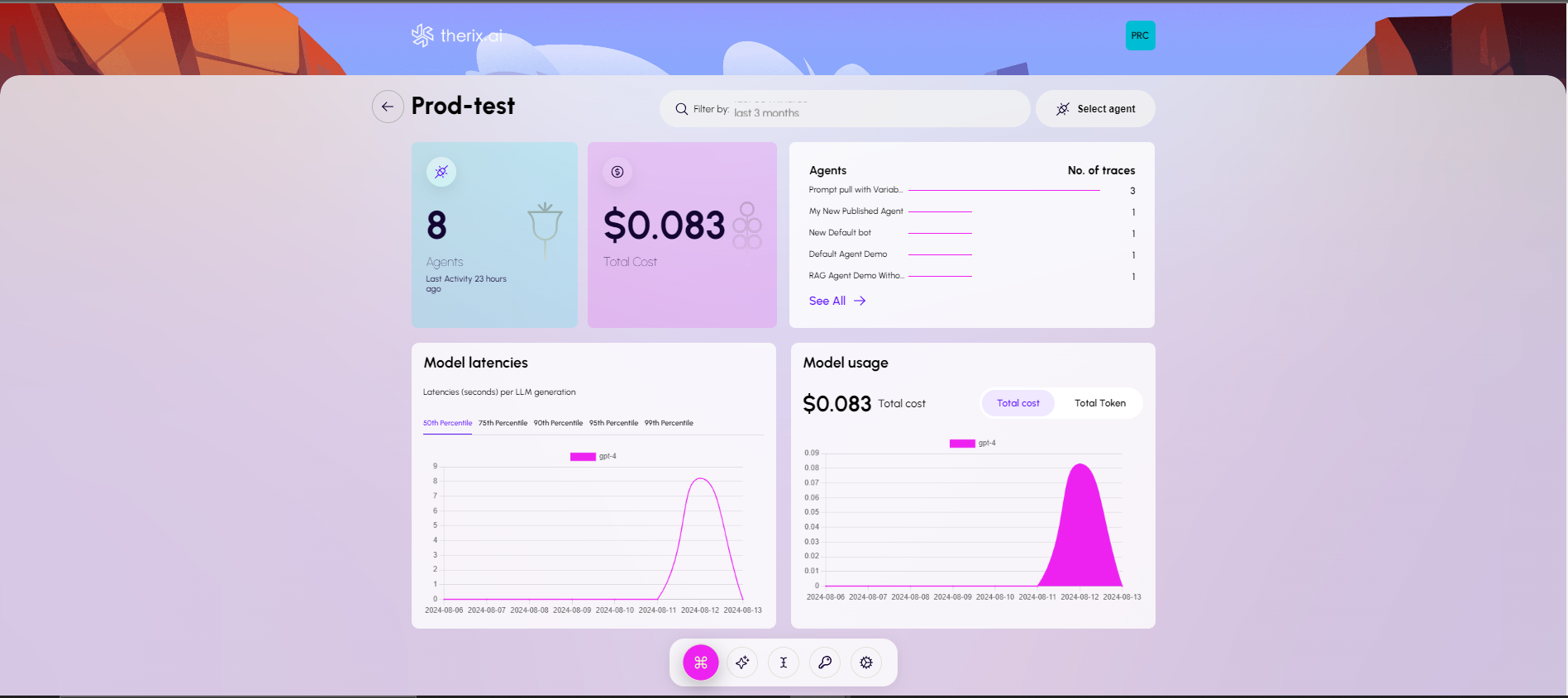Click the 8 Agents count card
Image resolution: width=1568 pixels, height=698 pixels.
494,235
